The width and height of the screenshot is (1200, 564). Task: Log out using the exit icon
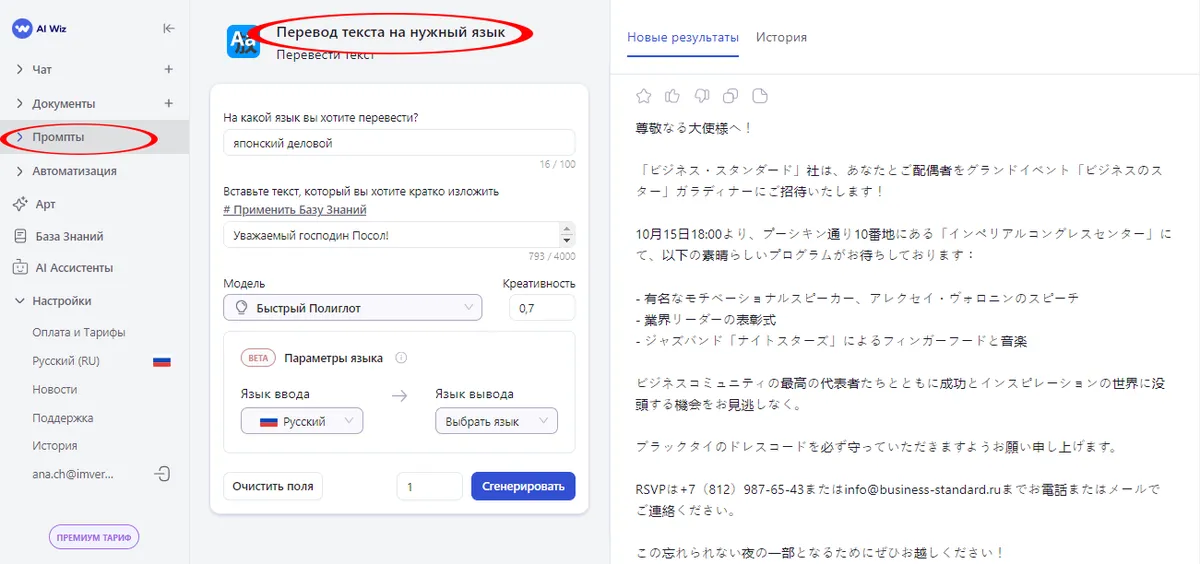tap(163, 474)
